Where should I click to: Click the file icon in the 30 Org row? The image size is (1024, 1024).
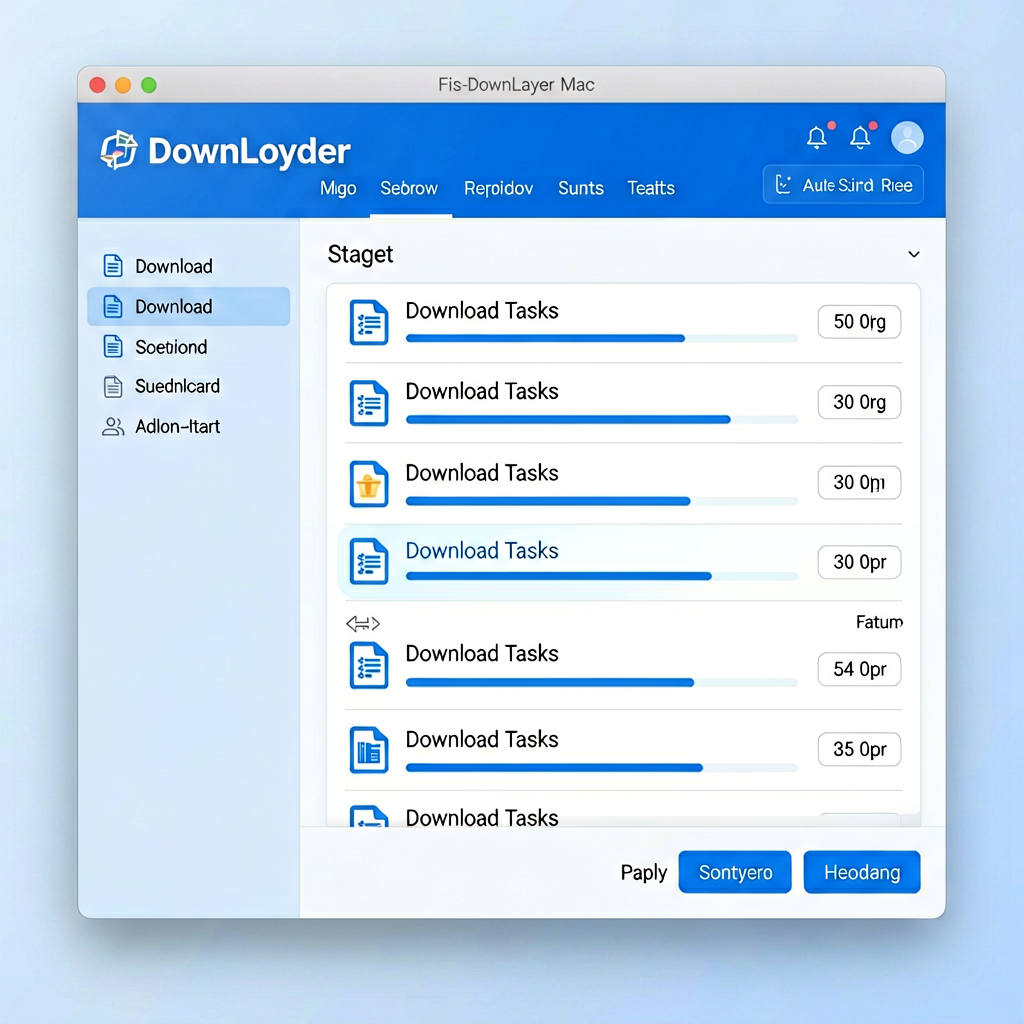[x=368, y=403]
